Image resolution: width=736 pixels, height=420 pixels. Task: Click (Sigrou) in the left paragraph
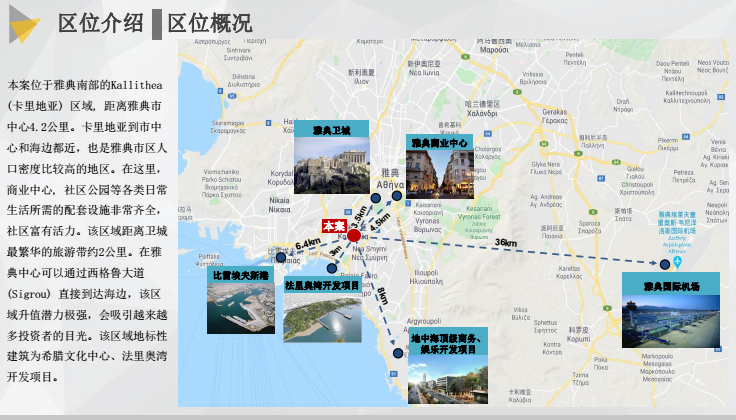coord(29,294)
